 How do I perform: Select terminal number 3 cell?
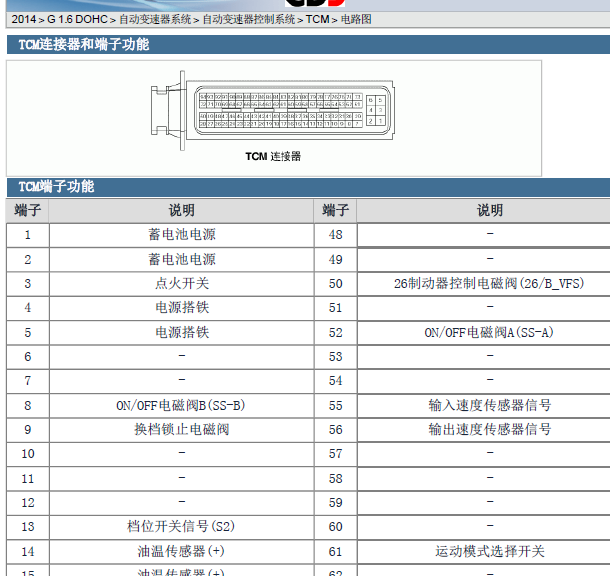[28, 284]
